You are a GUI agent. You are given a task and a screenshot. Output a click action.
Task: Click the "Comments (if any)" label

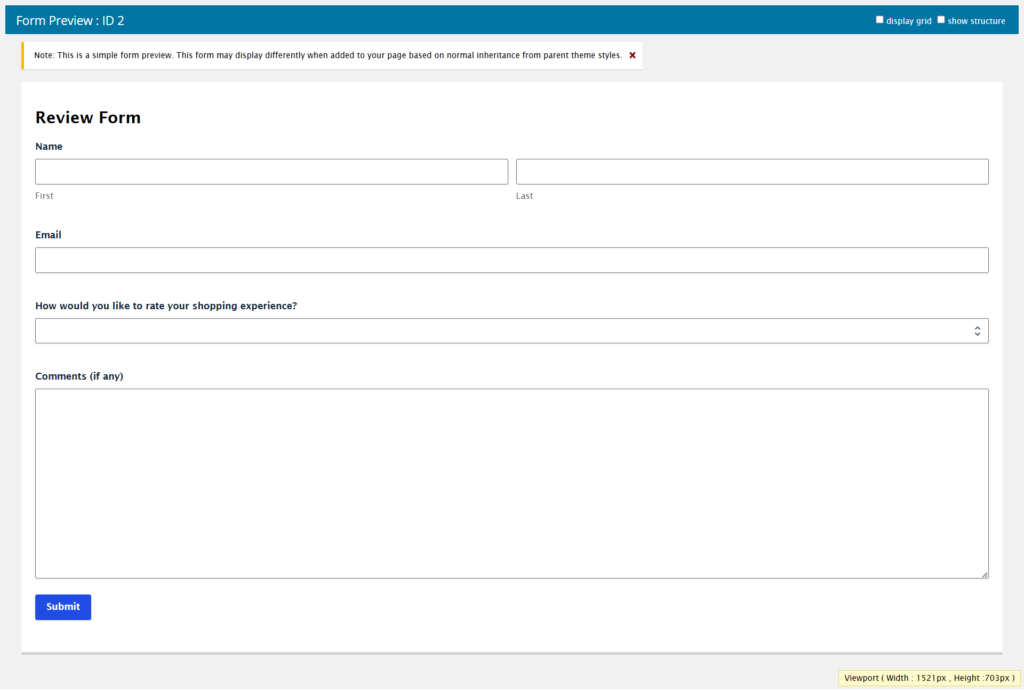click(x=79, y=377)
